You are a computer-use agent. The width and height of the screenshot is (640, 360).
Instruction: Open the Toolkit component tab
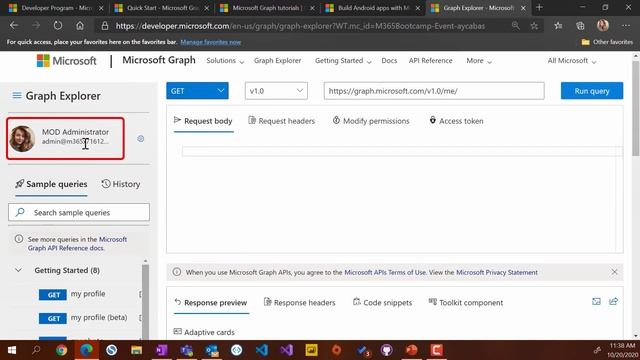(x=466, y=302)
